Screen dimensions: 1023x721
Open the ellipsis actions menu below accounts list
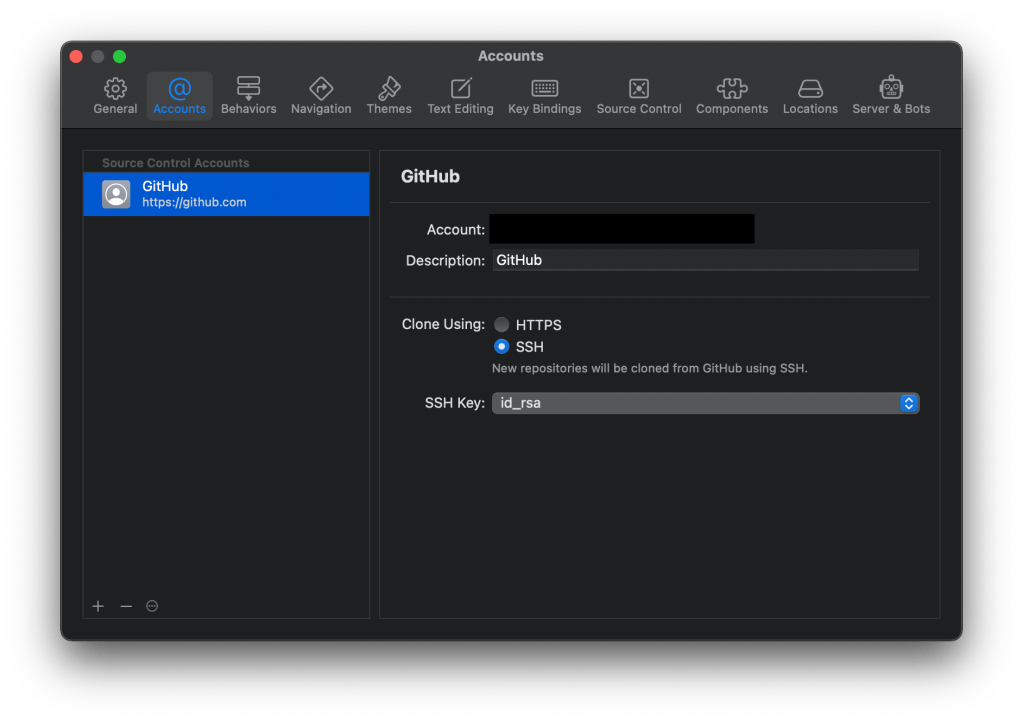coord(152,606)
